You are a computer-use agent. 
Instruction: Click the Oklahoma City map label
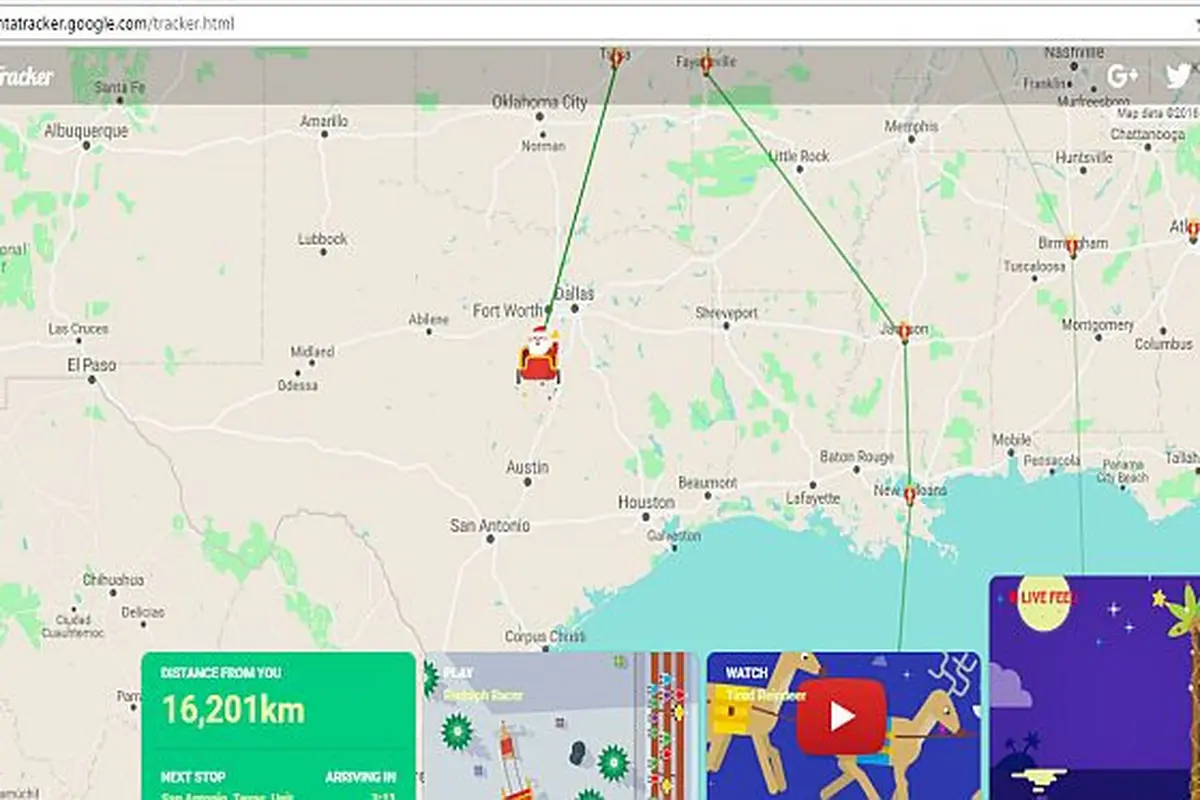pos(539,102)
